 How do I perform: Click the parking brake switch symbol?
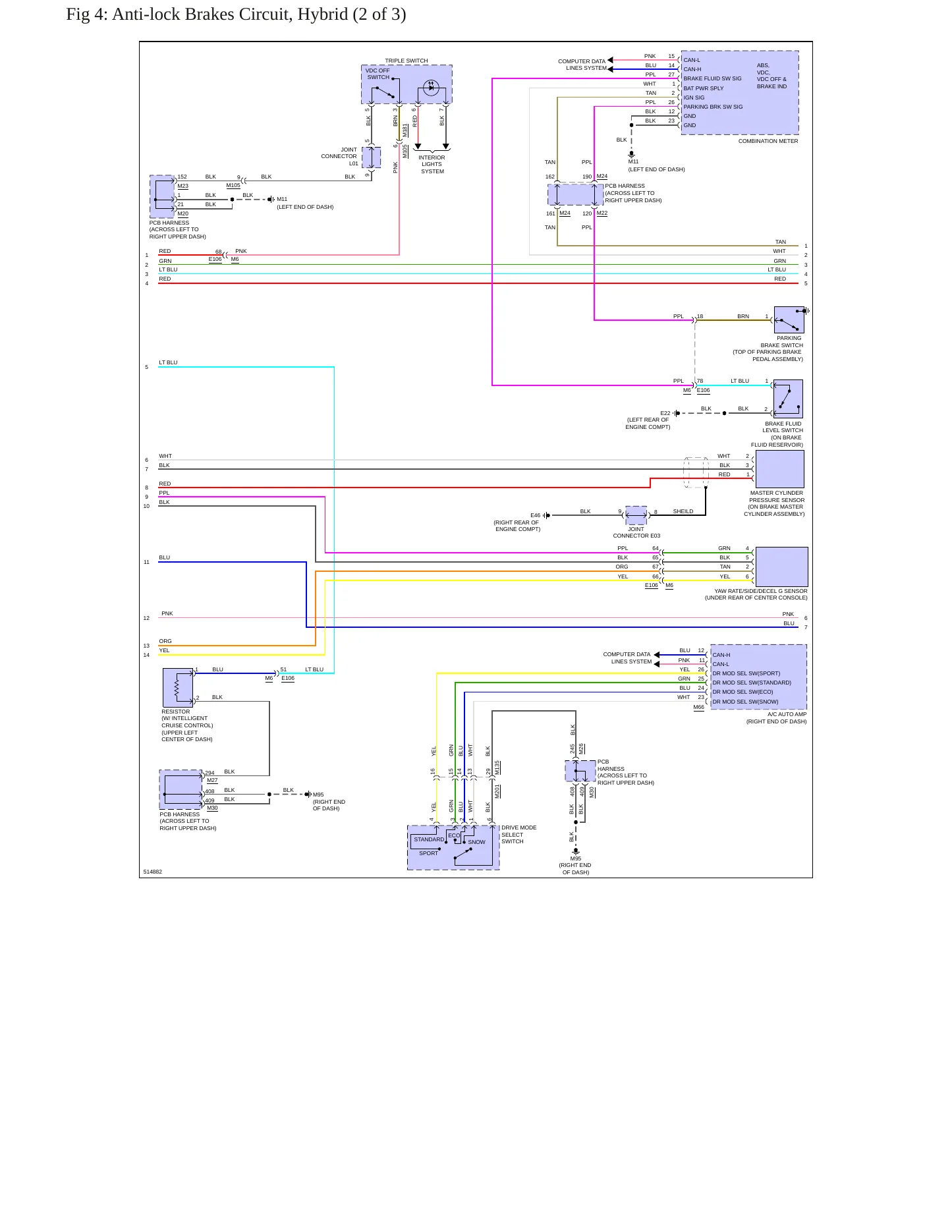[x=789, y=320]
